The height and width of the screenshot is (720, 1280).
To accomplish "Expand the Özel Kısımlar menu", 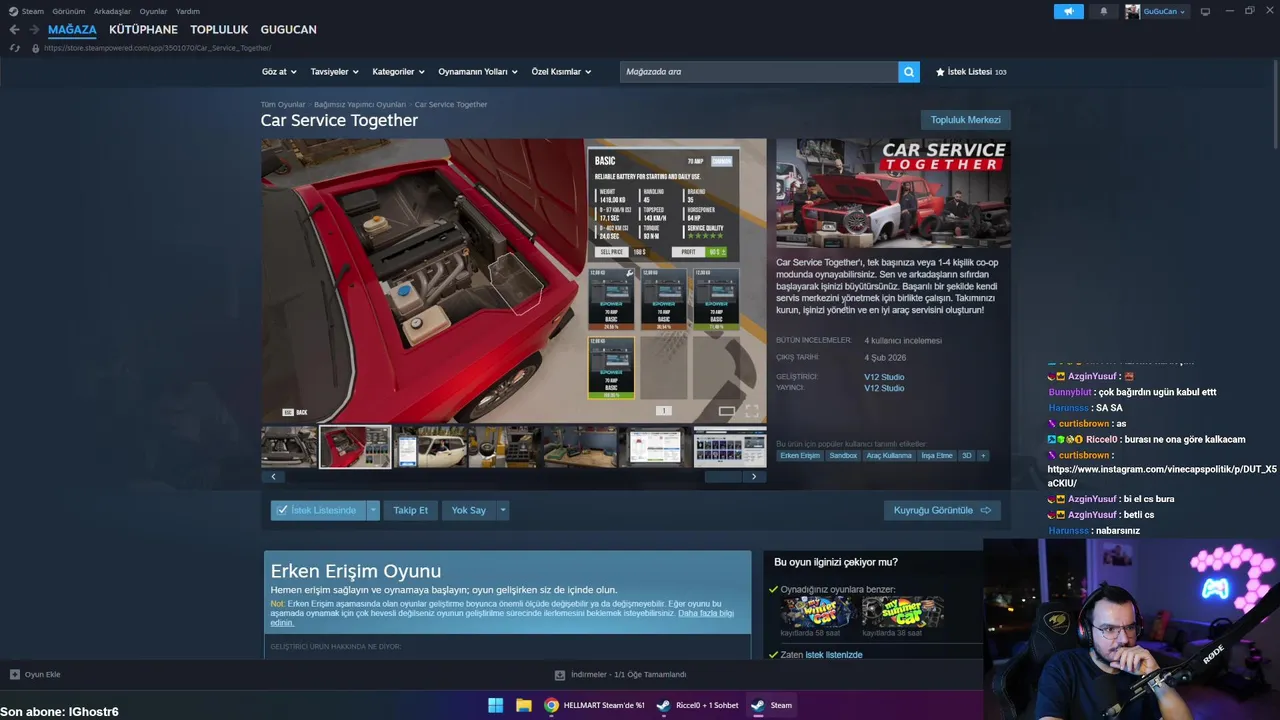I will pos(561,72).
